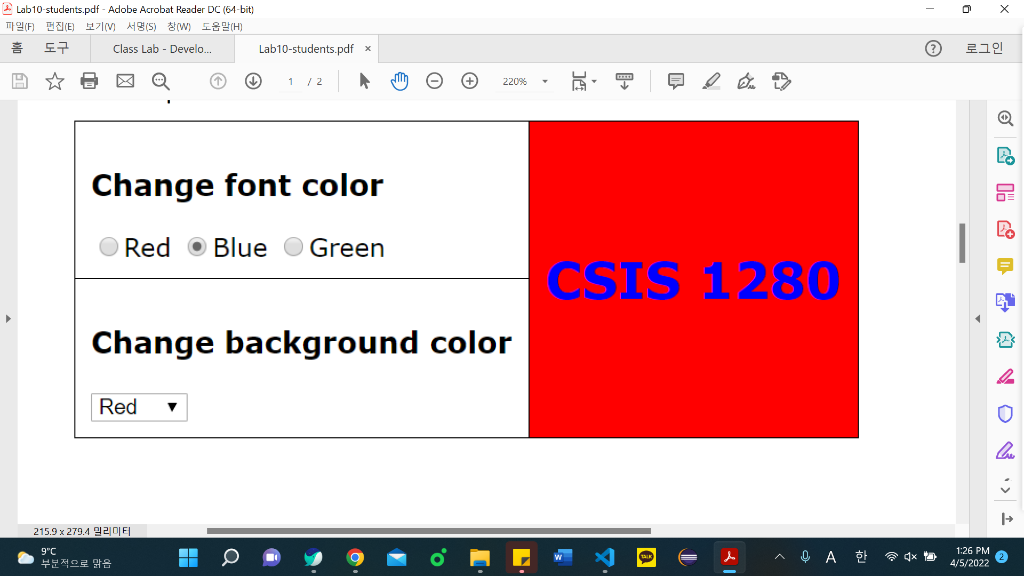
Task: Click the Print icon
Action: pyautogui.click(x=89, y=81)
